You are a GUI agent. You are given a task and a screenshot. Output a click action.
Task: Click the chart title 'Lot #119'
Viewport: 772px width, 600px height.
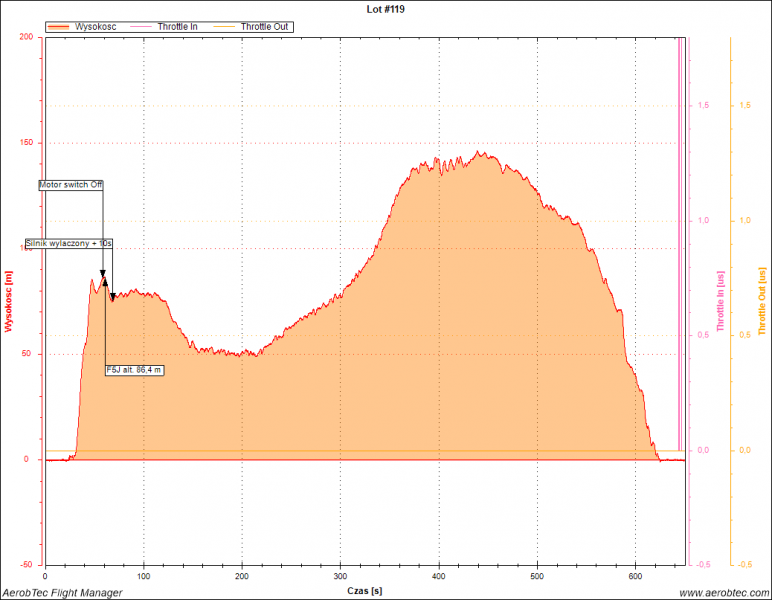[386, 8]
